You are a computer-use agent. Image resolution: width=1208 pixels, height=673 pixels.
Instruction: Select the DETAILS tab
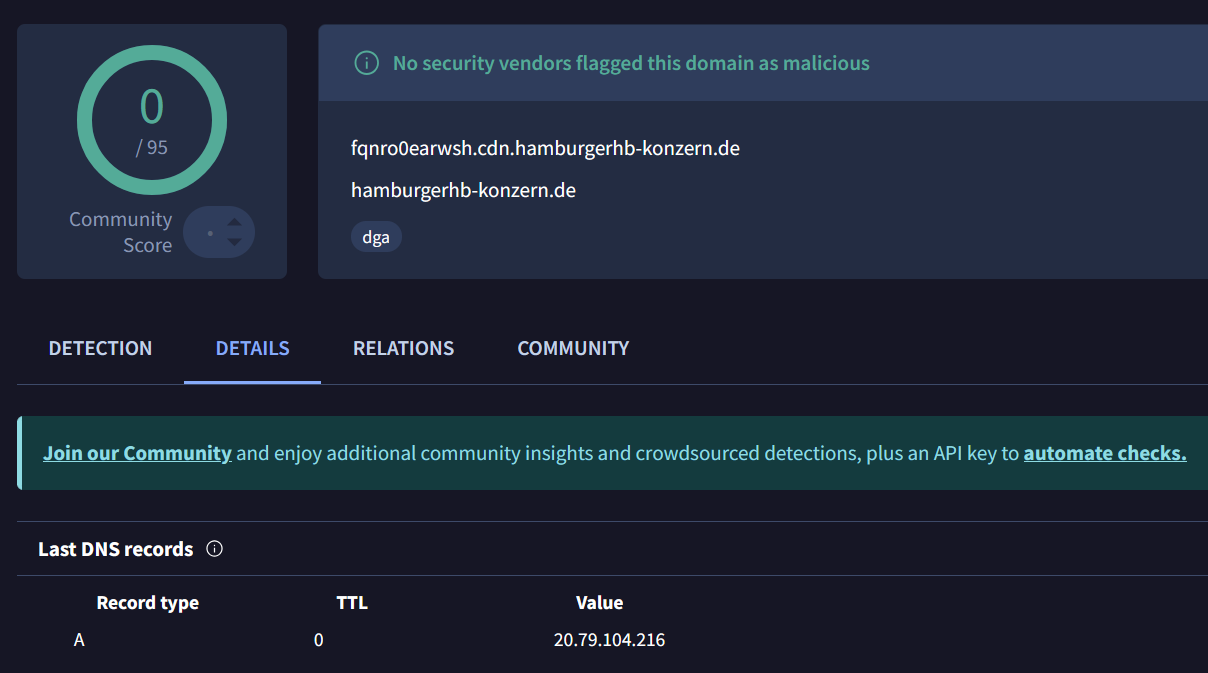(x=252, y=348)
